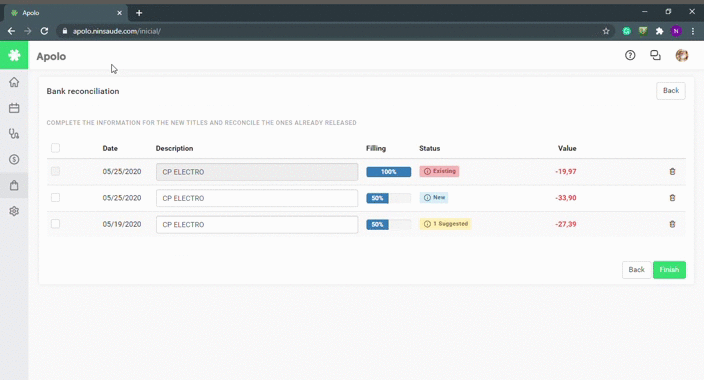Toggle the select-all header checkbox
This screenshot has height=380, width=704.
click(x=55, y=148)
